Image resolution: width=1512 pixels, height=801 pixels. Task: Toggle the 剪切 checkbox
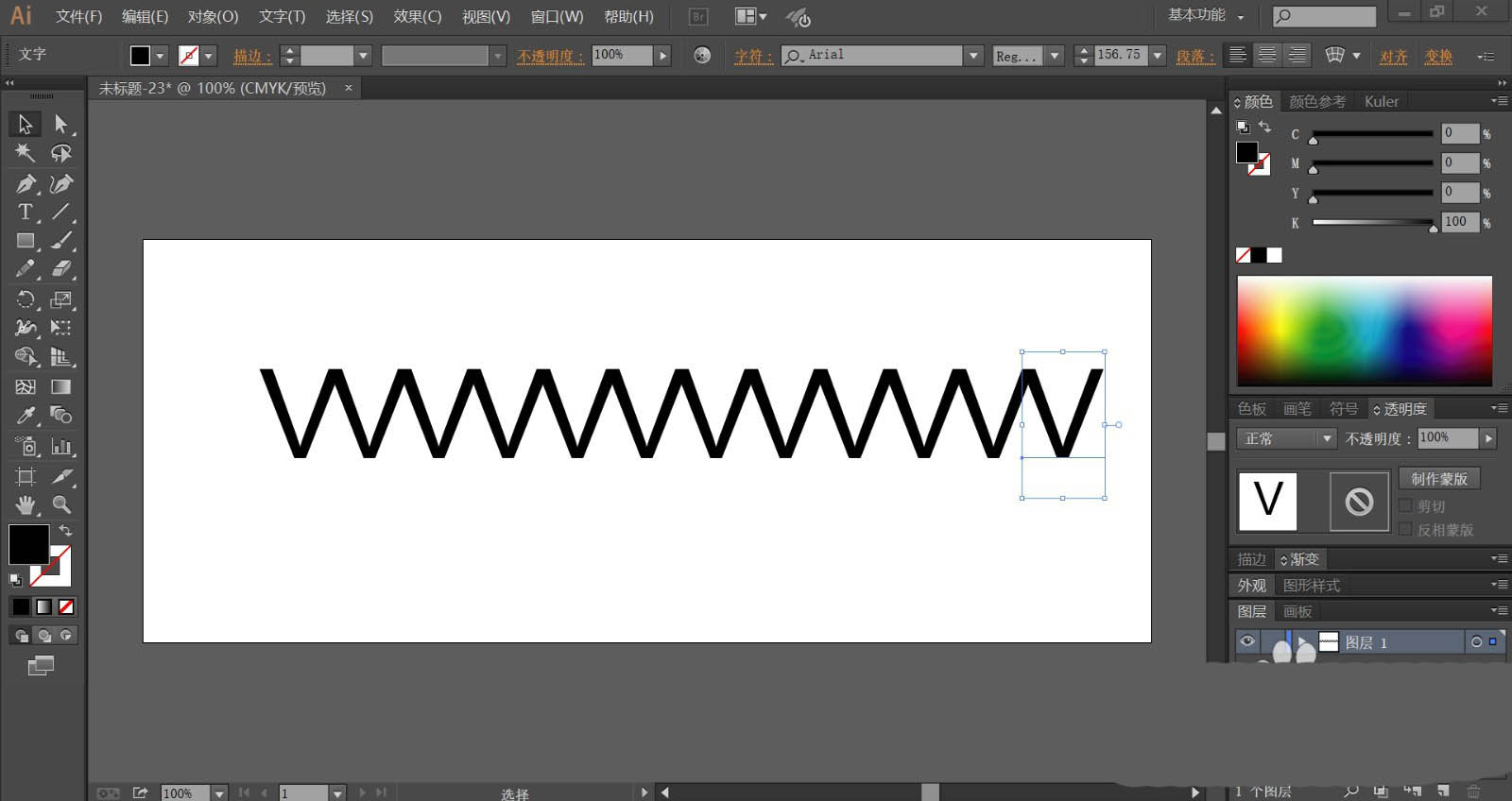[1405, 505]
